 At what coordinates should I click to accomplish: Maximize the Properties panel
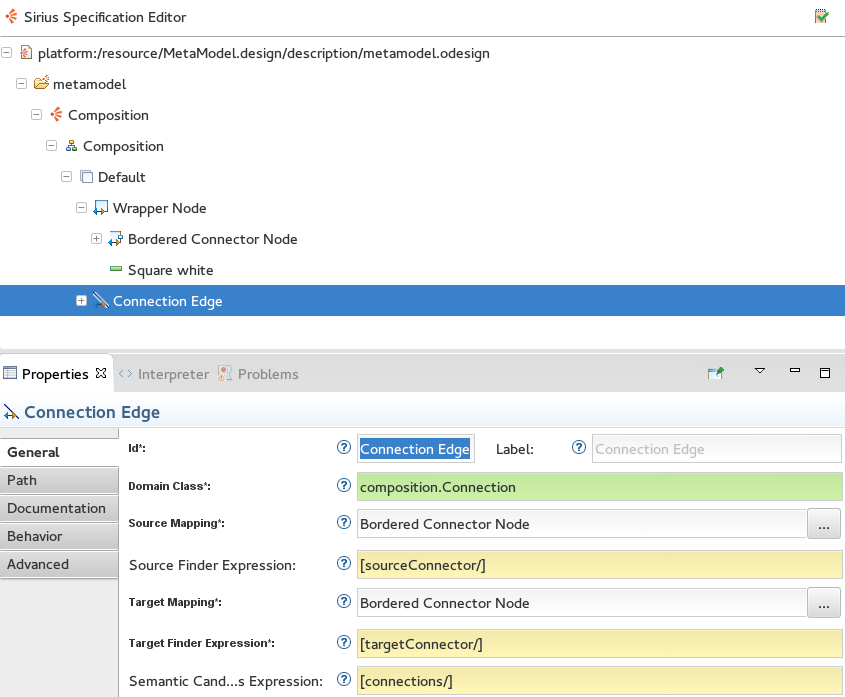click(825, 372)
